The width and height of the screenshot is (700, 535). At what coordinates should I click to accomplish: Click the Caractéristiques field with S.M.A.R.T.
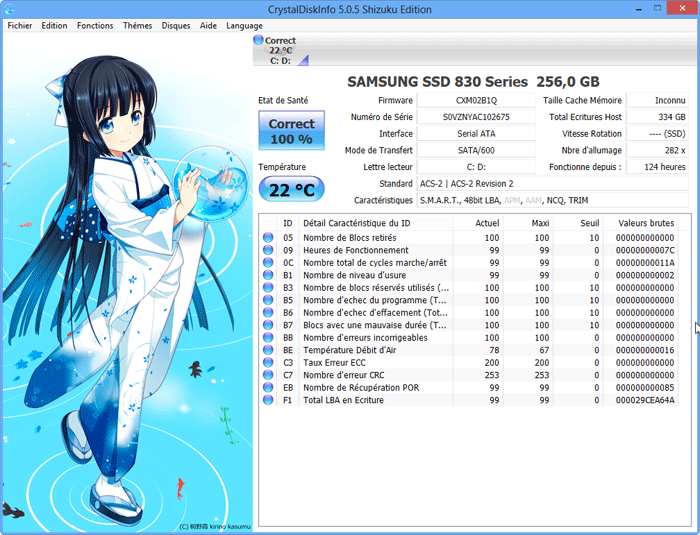pyautogui.click(x=553, y=200)
